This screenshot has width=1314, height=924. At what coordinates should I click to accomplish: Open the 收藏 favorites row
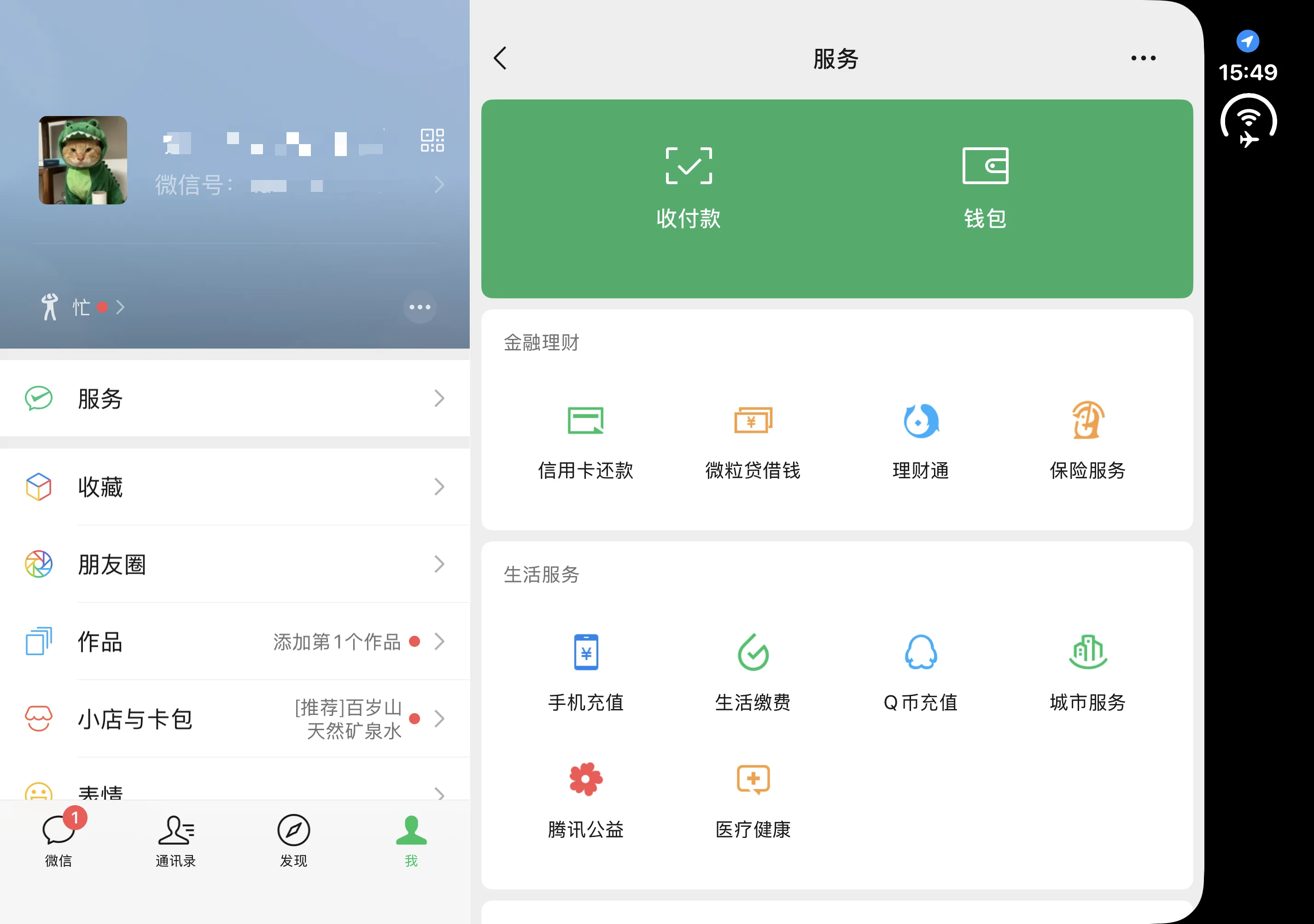(234, 487)
